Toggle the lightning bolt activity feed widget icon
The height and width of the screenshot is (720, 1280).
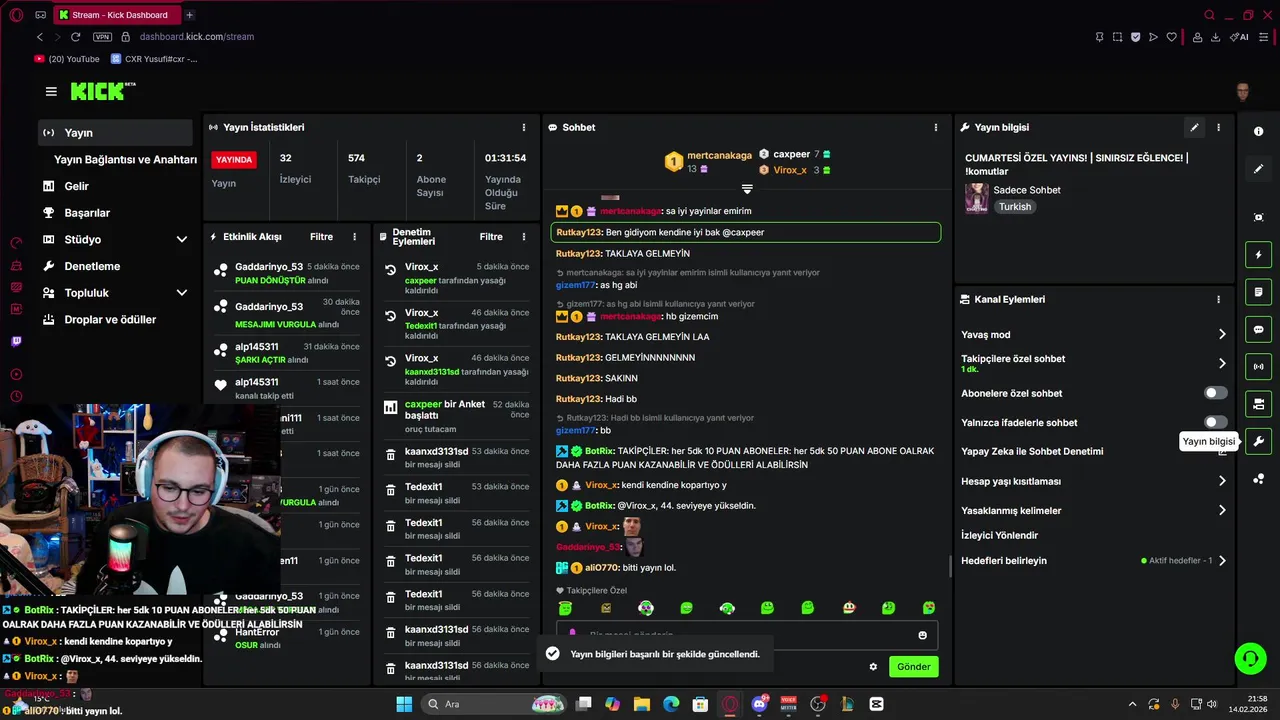coord(1258,255)
